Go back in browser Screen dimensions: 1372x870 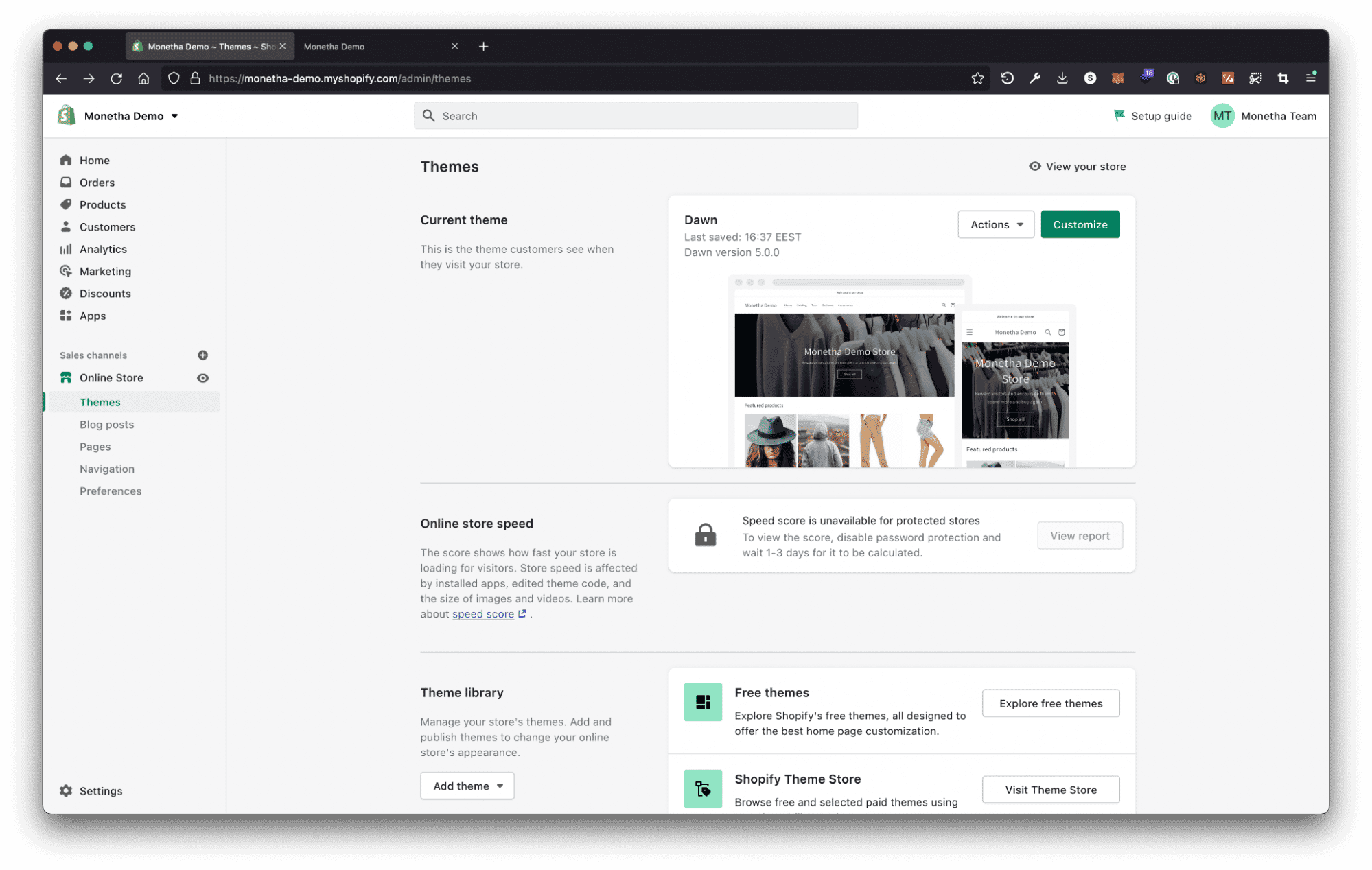coord(61,78)
